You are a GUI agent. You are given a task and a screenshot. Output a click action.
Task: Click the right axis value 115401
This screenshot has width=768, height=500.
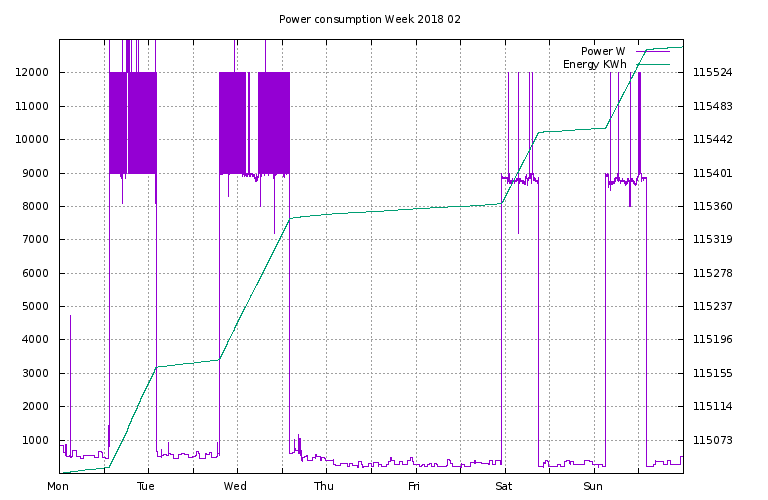[x=713, y=173]
